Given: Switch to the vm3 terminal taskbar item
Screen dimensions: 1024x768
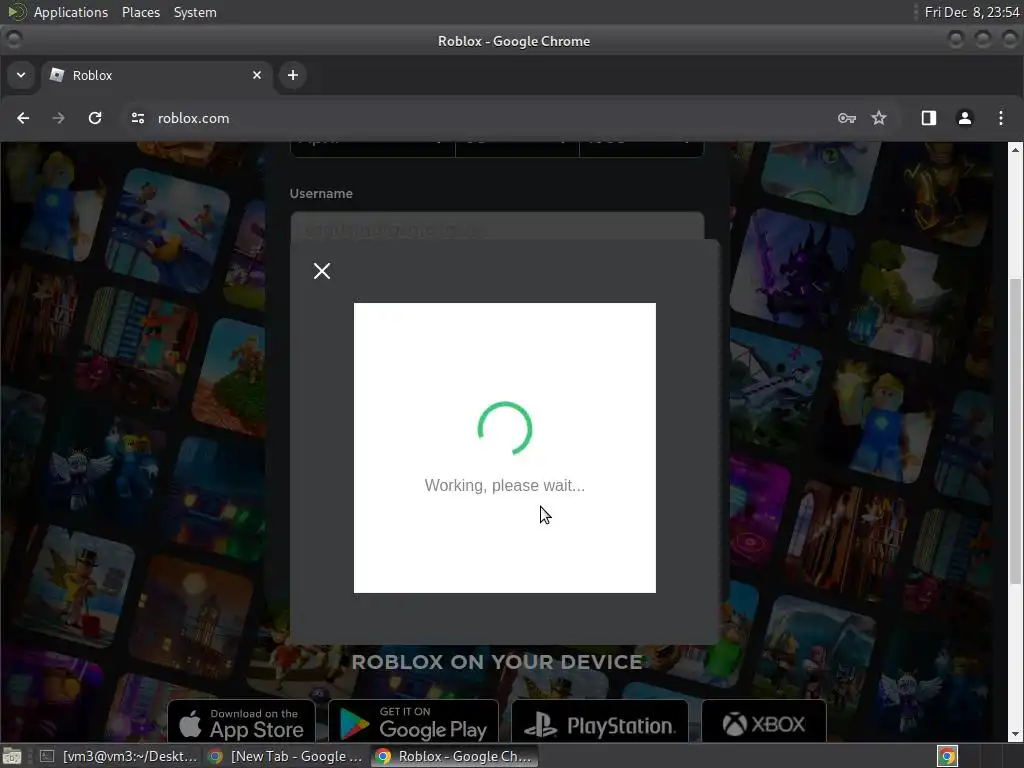Looking at the screenshot, I should [118, 756].
